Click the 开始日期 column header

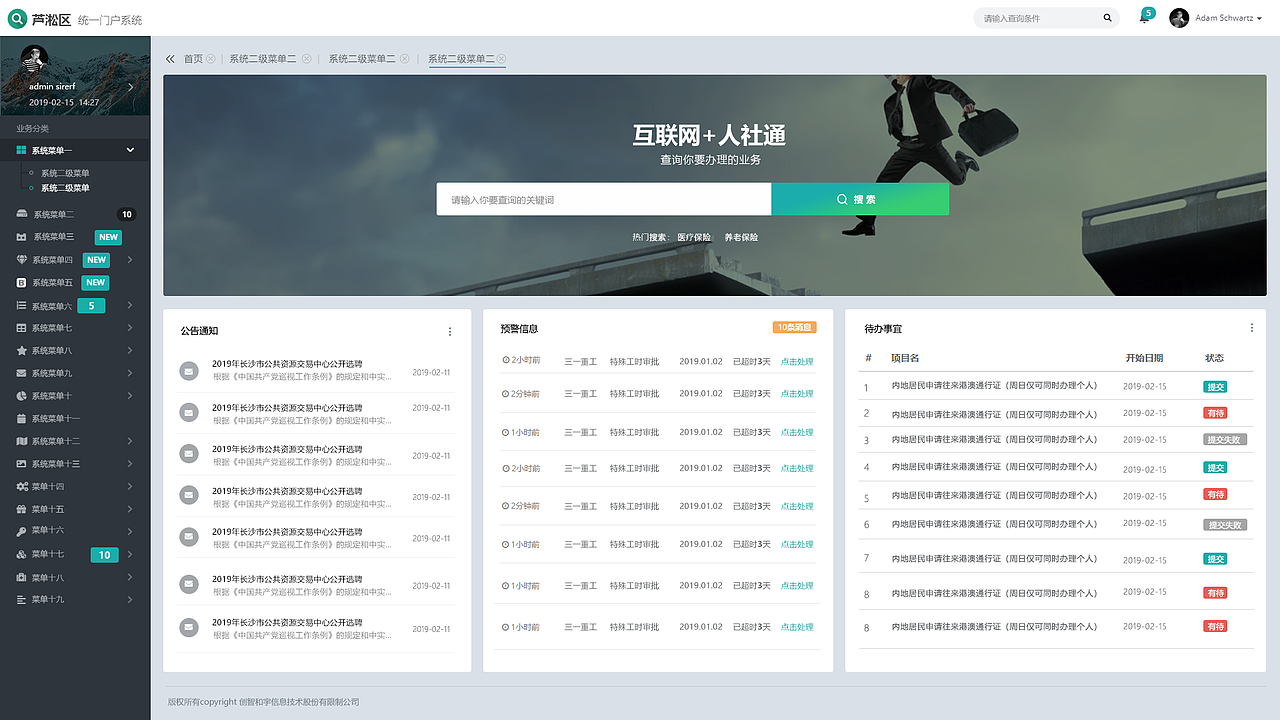1144,358
